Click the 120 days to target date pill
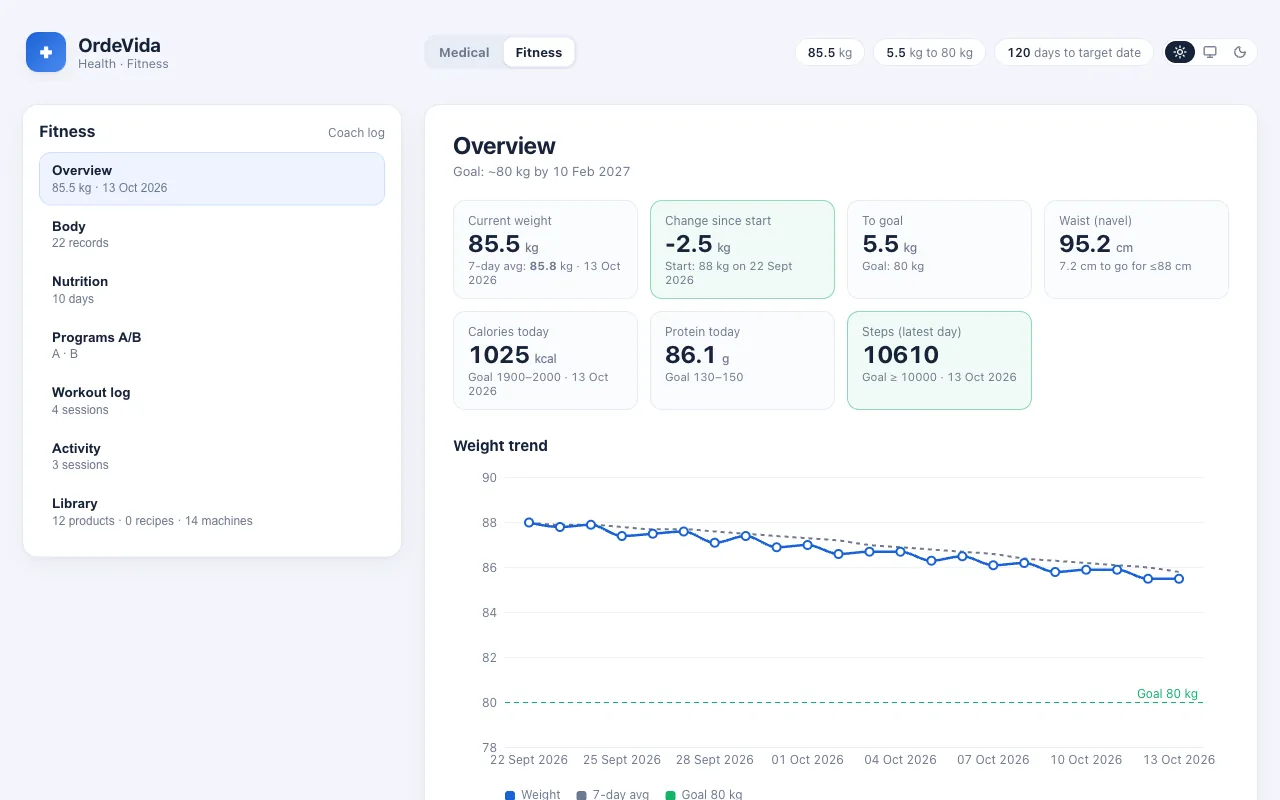Screen dimensions: 1280x800 (1074, 52)
